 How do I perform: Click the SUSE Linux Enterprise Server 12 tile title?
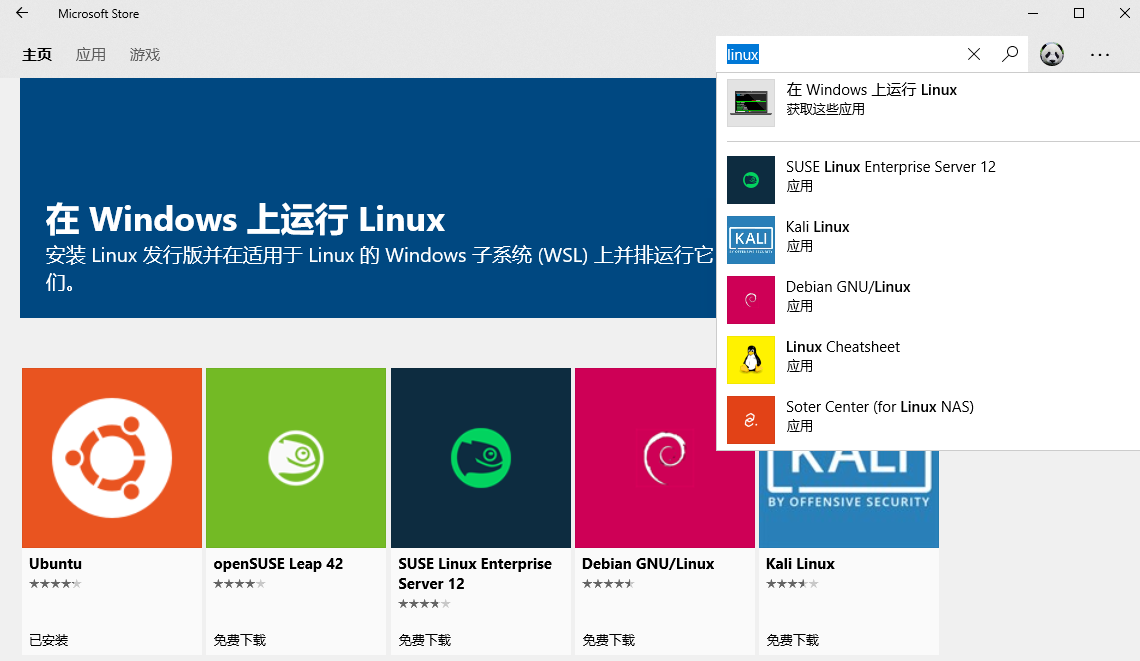point(475,573)
